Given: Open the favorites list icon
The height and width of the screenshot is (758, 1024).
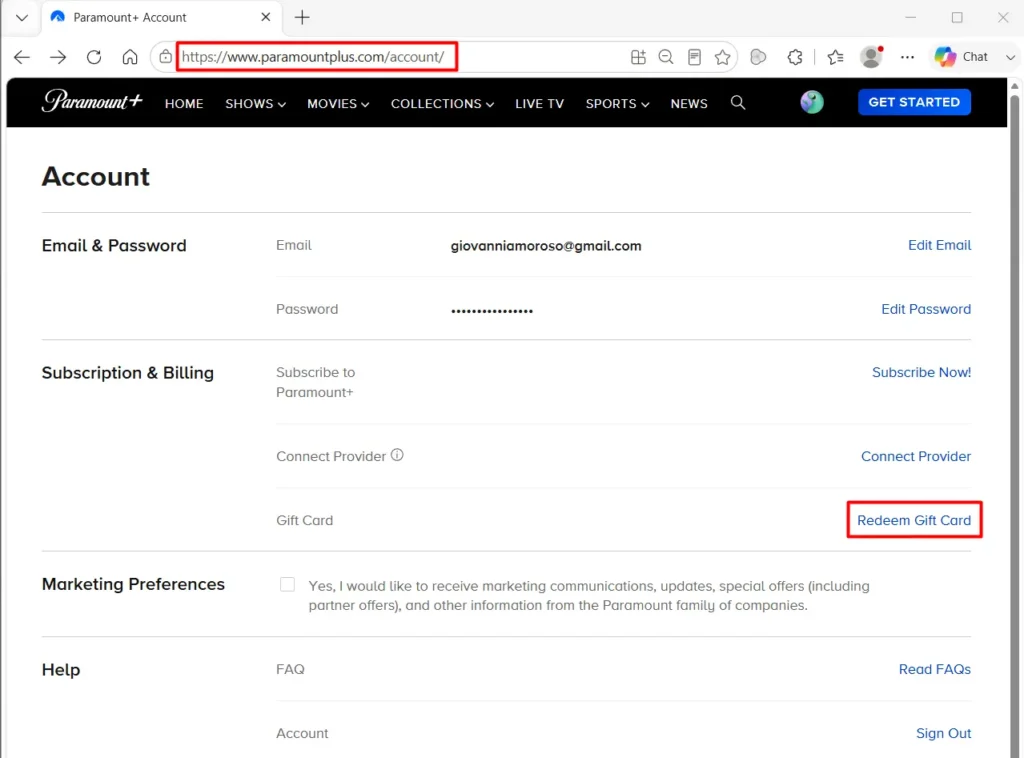Looking at the screenshot, I should [835, 57].
